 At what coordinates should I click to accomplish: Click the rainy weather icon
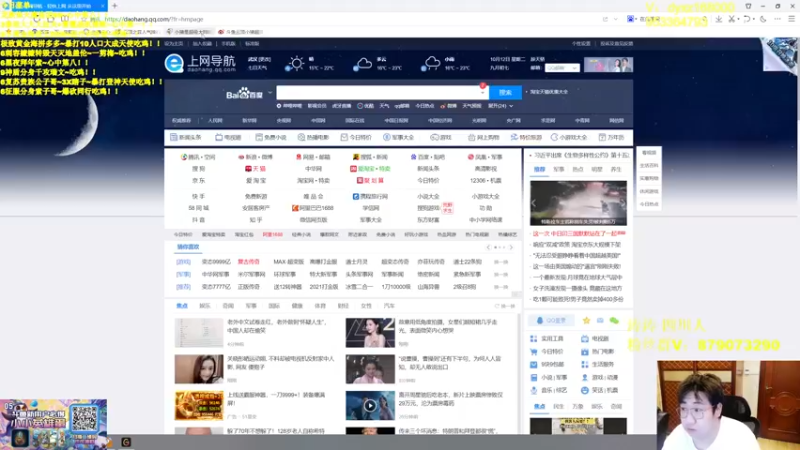click(x=431, y=64)
